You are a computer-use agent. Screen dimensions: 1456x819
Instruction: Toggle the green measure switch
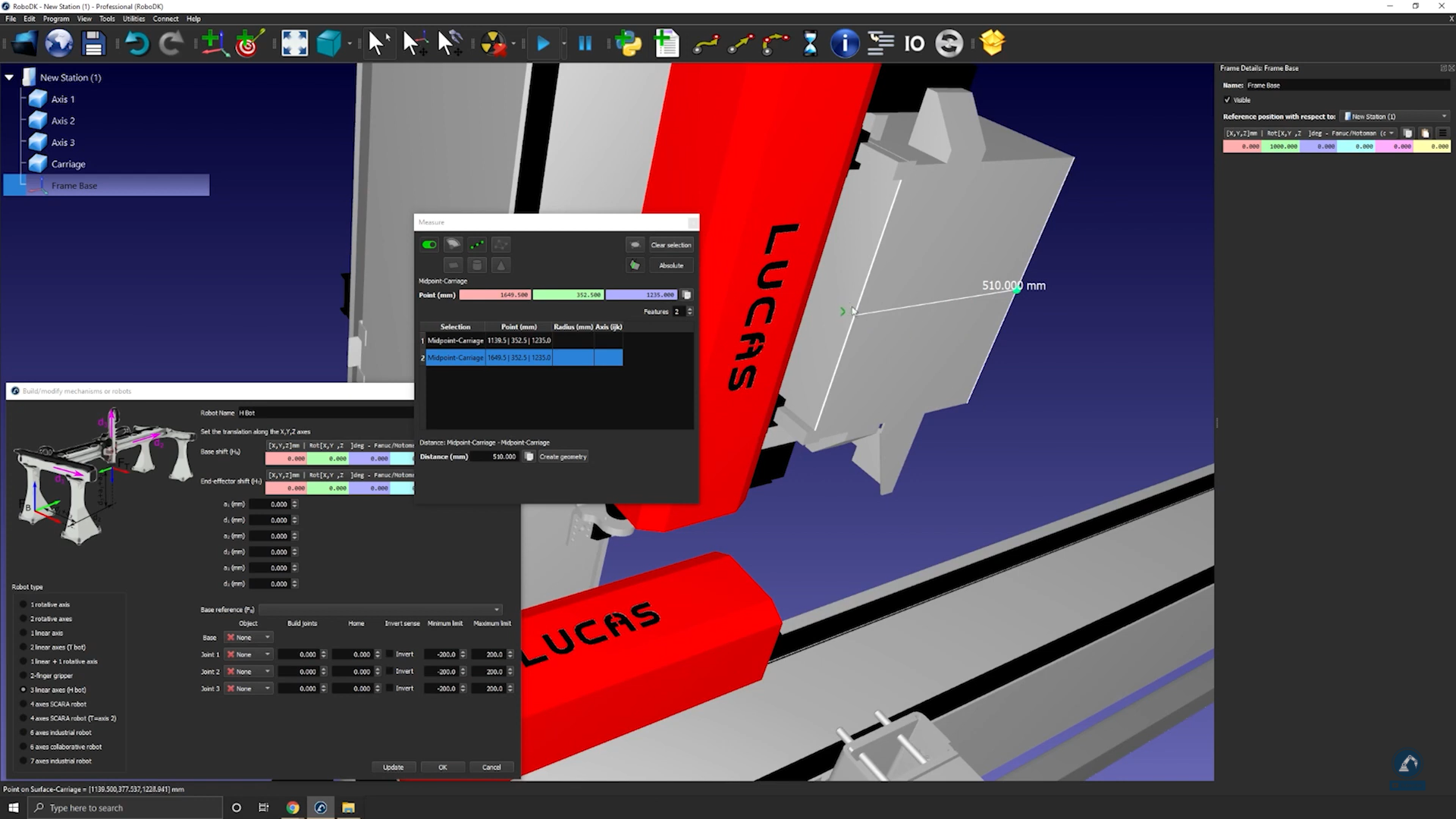click(429, 245)
